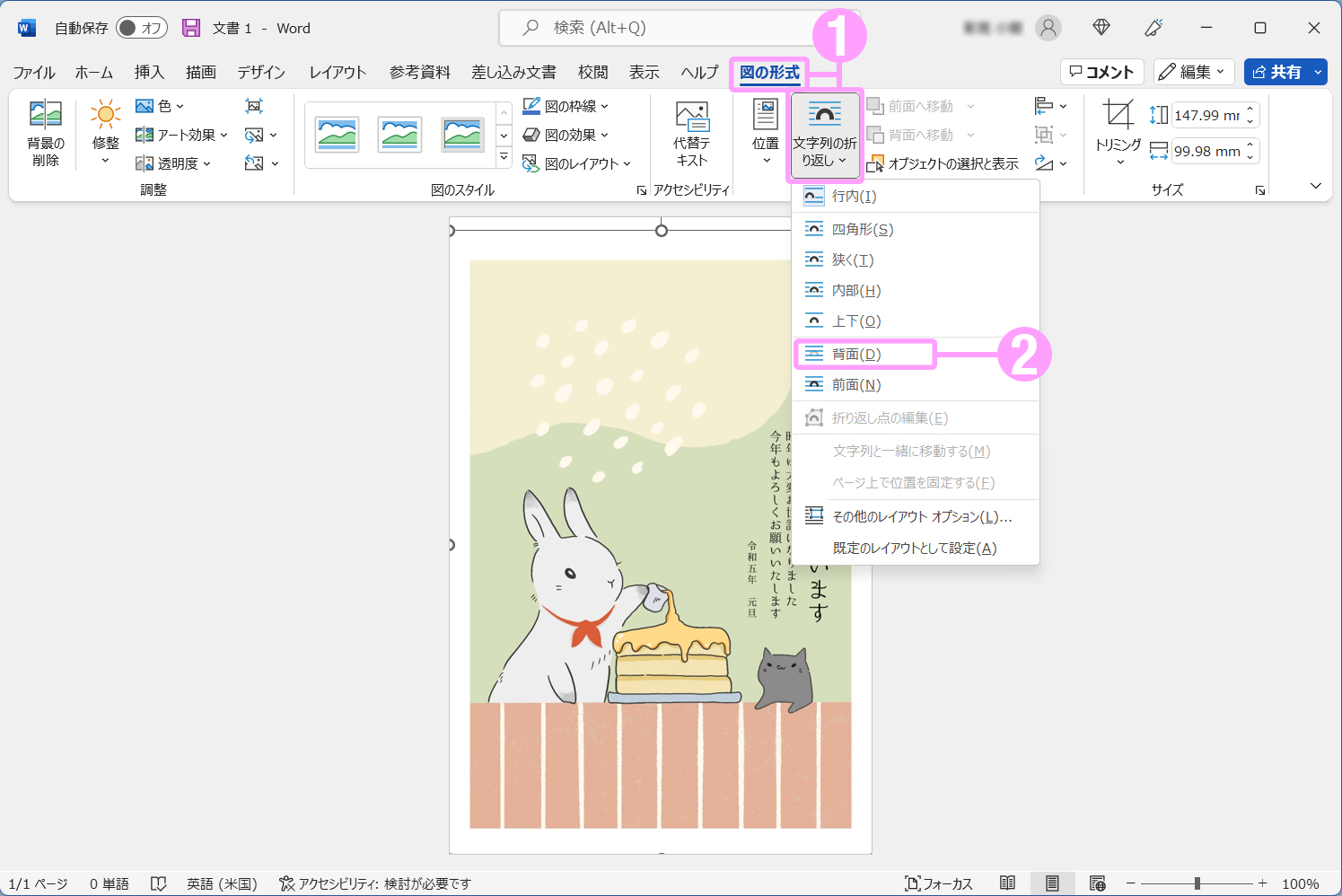This screenshot has height=896, width=1342.
Task: Click the 背景の削除 (Remove Background) icon
Action: point(46,116)
